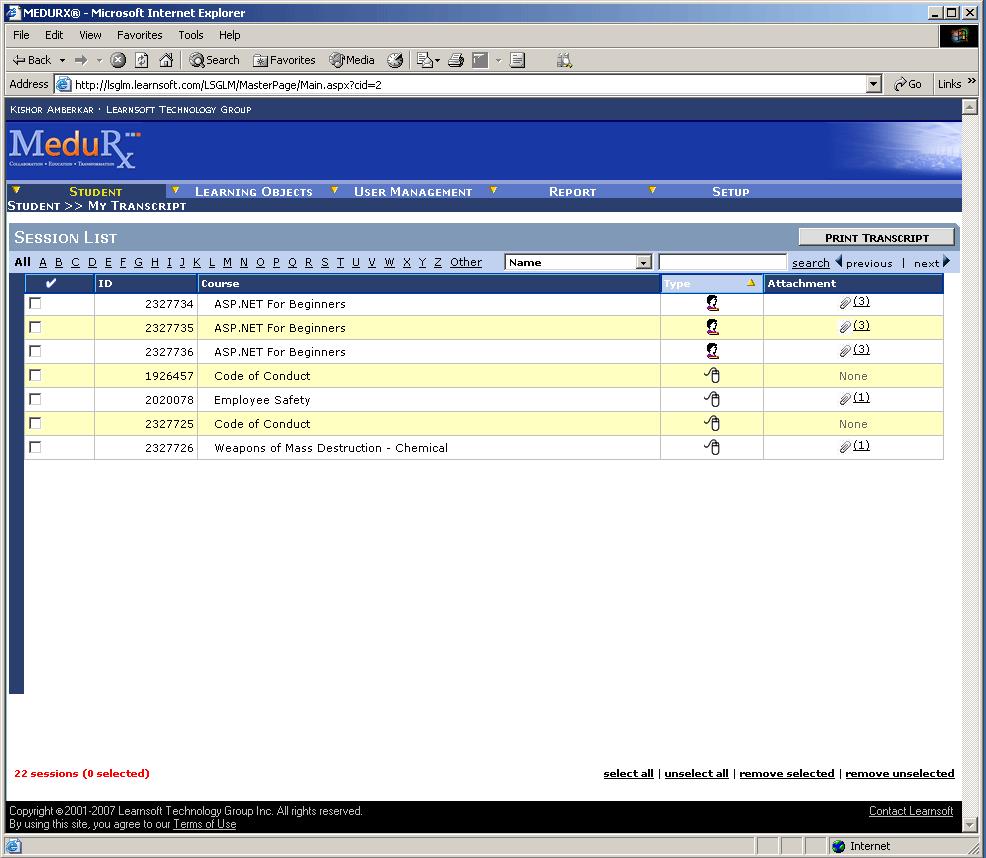Open the Favorites menu in menu bar
The image size is (986, 858).
coord(139,35)
